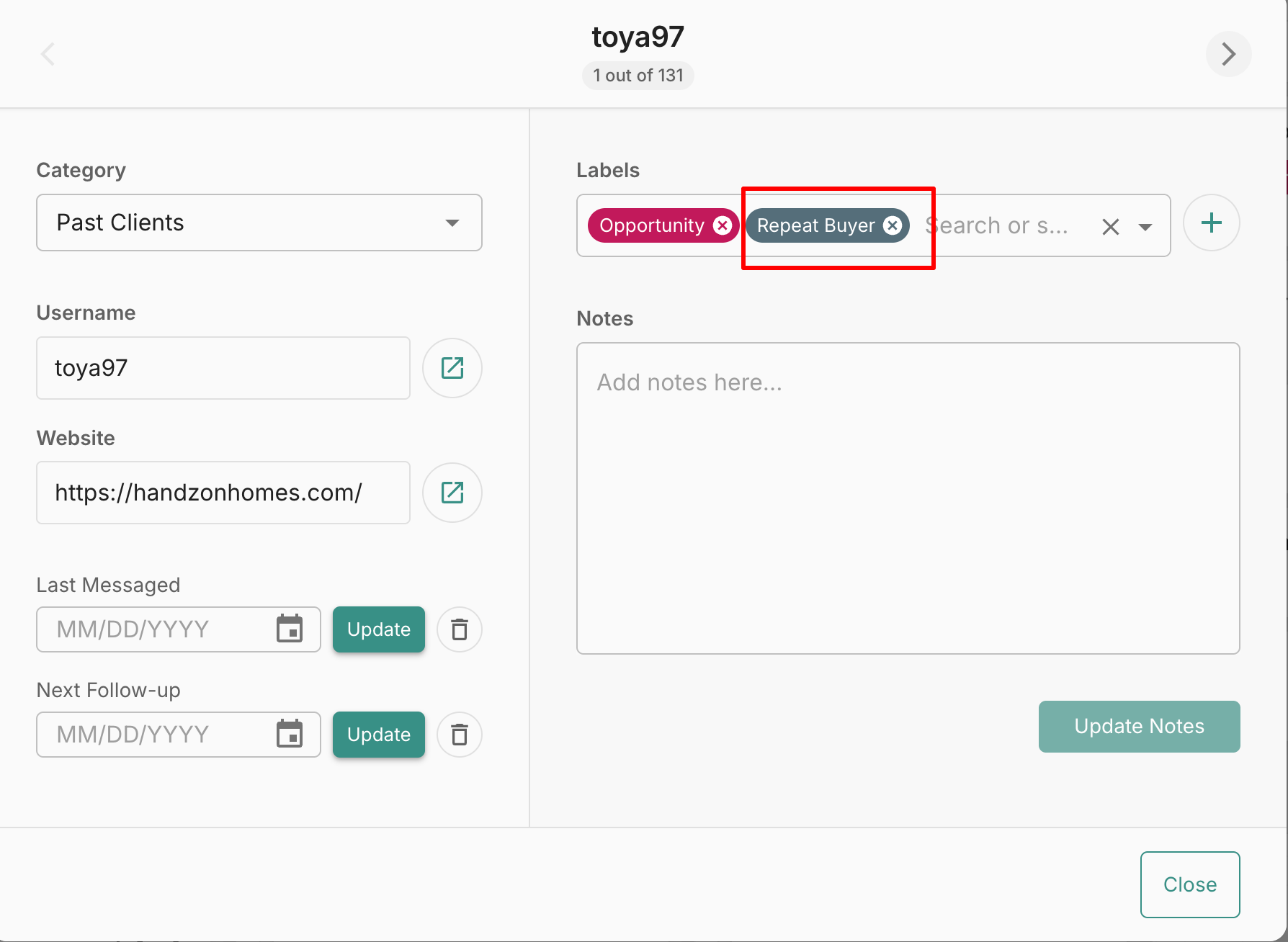Go to the next contact arrow
The width and height of the screenshot is (1288, 942).
(x=1228, y=54)
